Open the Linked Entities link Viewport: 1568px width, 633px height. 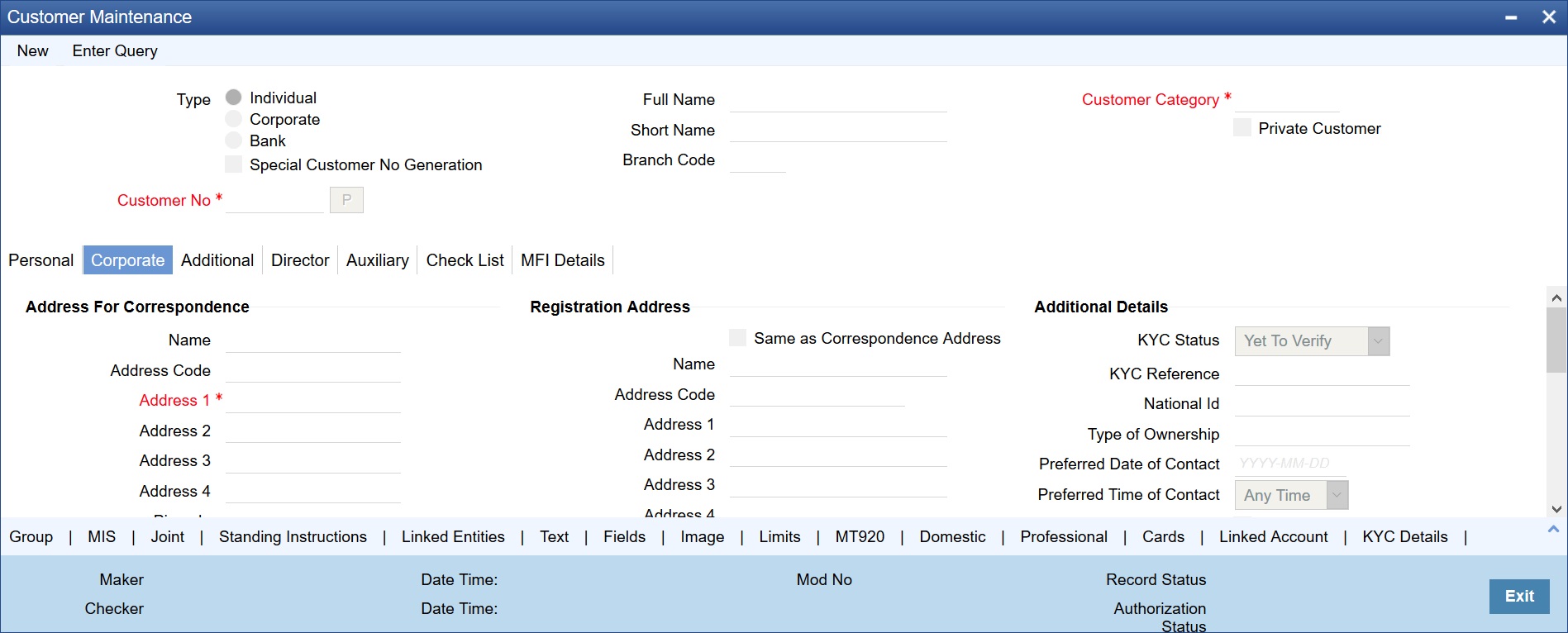[x=453, y=536]
